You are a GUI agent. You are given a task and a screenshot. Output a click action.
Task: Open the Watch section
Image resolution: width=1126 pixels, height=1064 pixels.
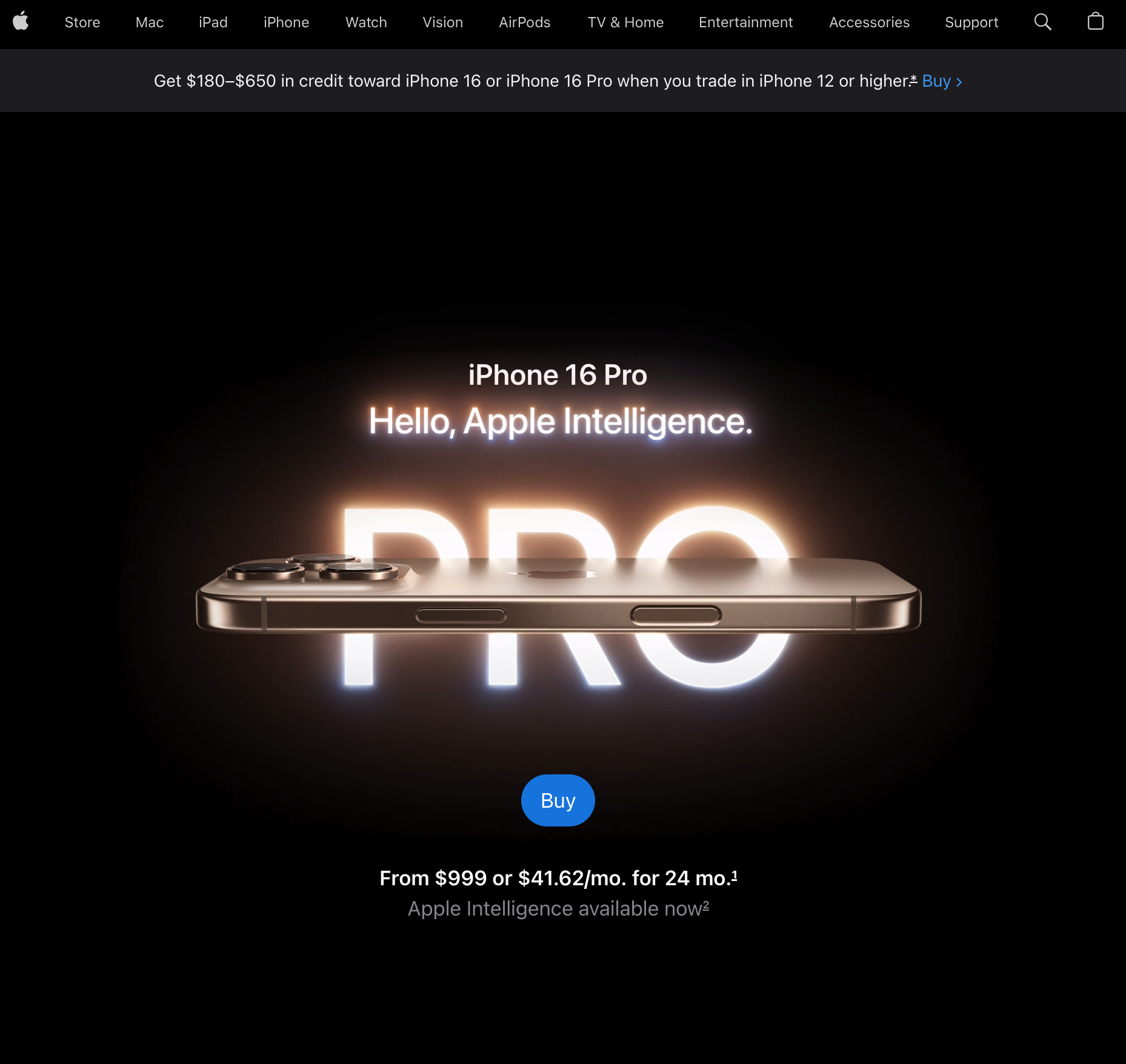(x=365, y=23)
